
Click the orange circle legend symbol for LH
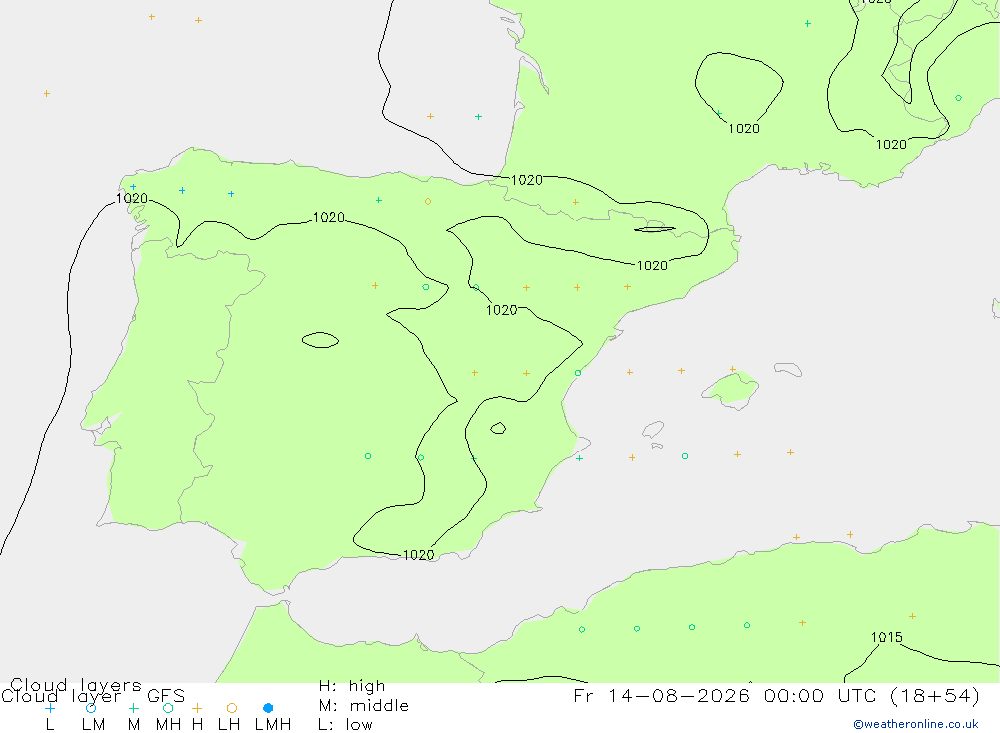(232, 708)
